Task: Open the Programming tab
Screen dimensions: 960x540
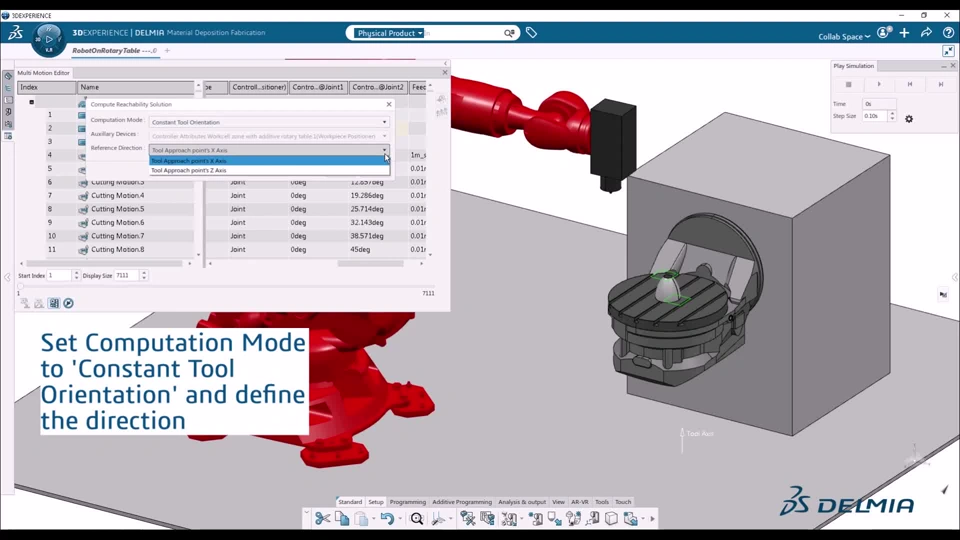Action: click(x=408, y=502)
